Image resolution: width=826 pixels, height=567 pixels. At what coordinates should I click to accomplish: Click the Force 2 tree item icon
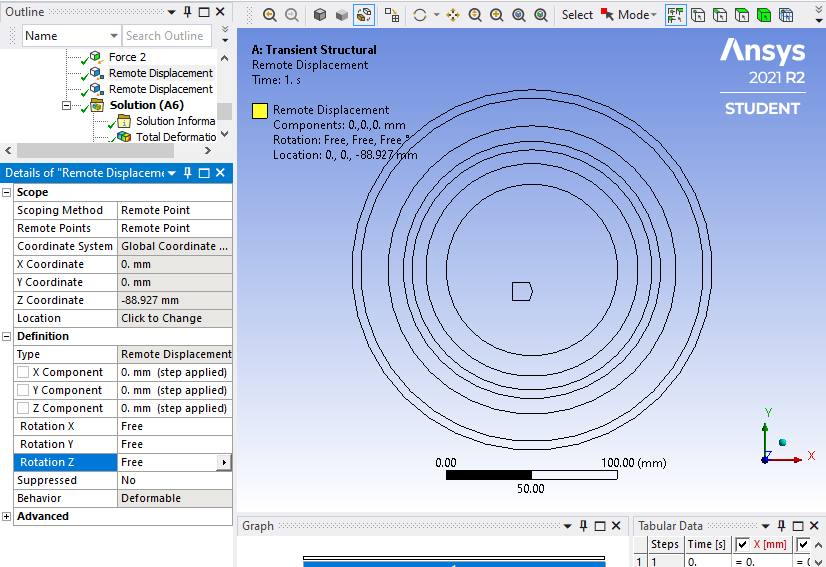tap(97, 57)
